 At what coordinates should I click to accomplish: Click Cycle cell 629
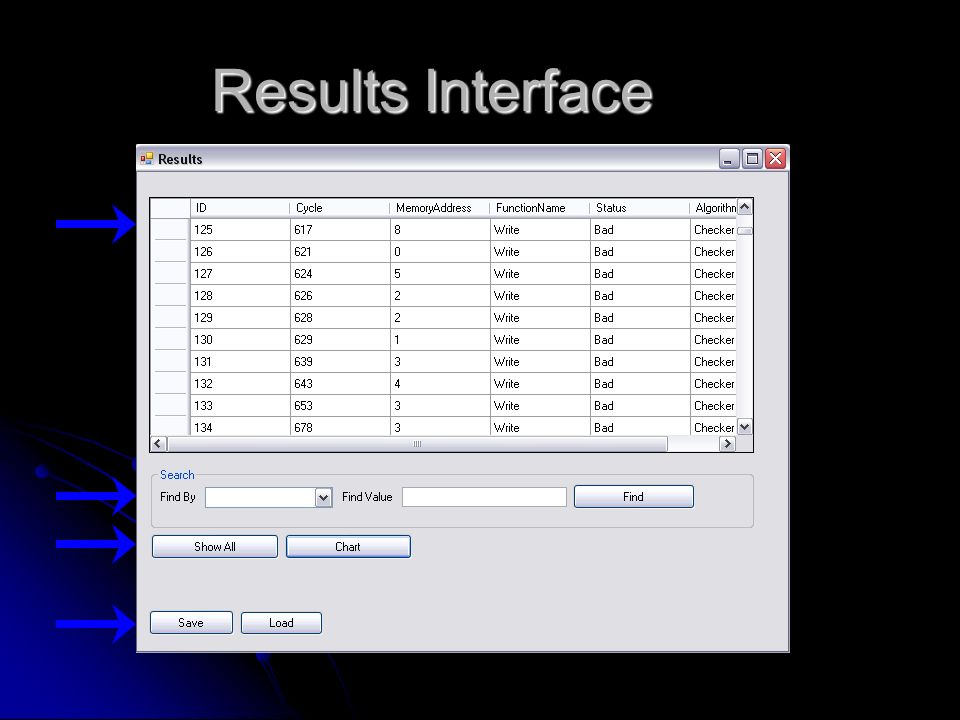click(340, 340)
